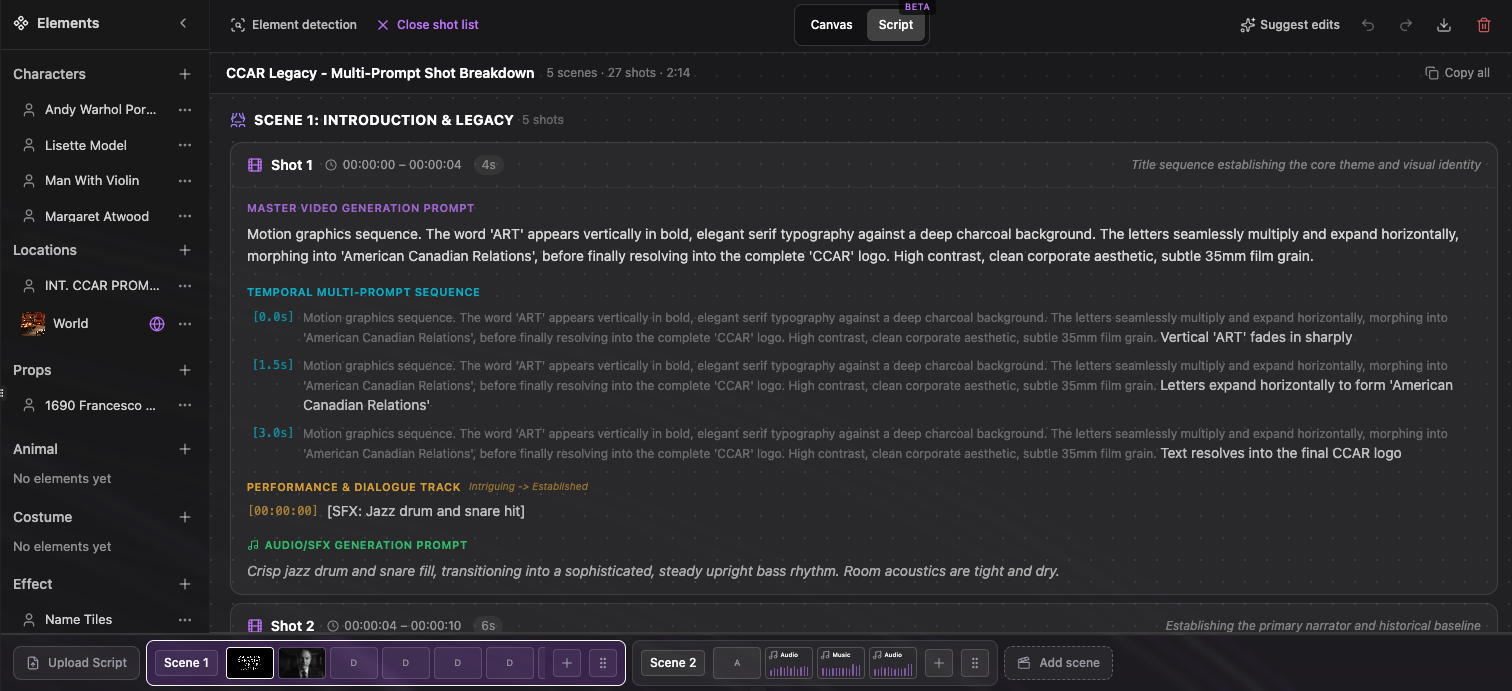Click the portrait shot thumbnail in Scene 1 strip
The height and width of the screenshot is (691, 1512).
point(301,662)
